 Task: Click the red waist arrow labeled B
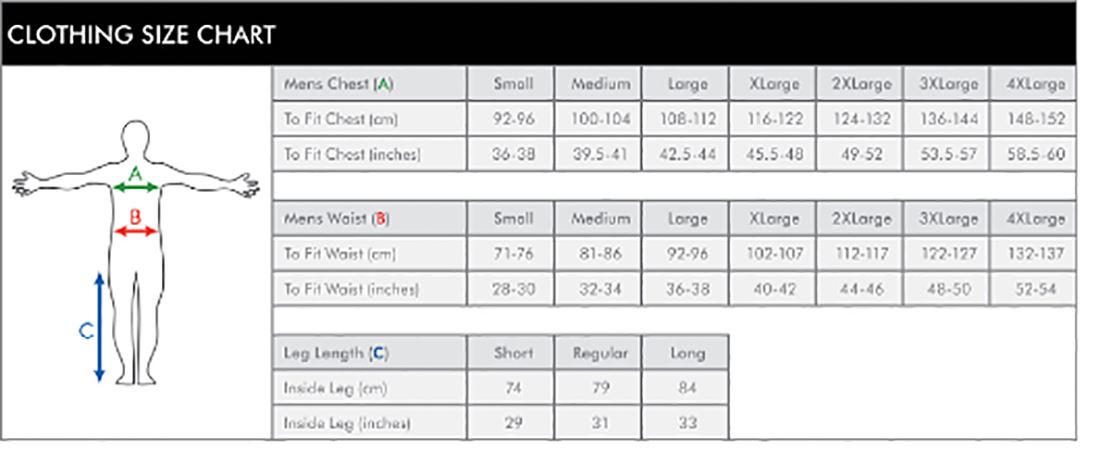(136, 231)
